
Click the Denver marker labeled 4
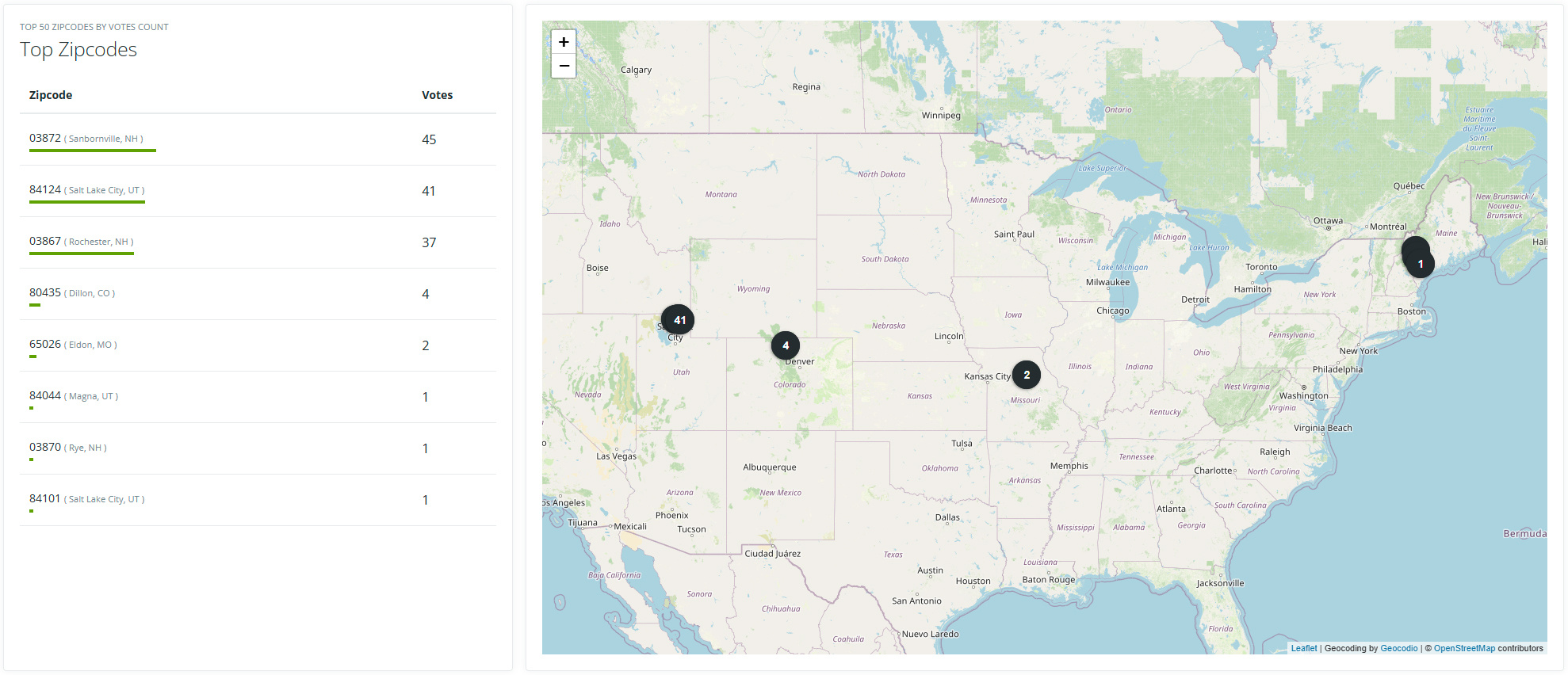[x=786, y=345]
